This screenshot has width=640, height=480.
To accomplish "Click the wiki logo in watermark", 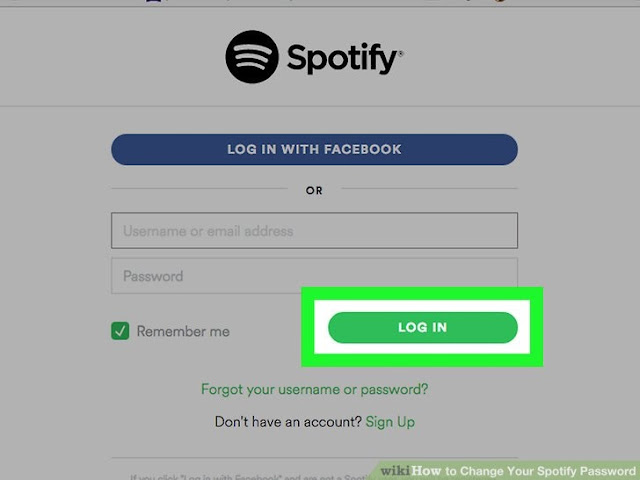I will click(x=395, y=471).
